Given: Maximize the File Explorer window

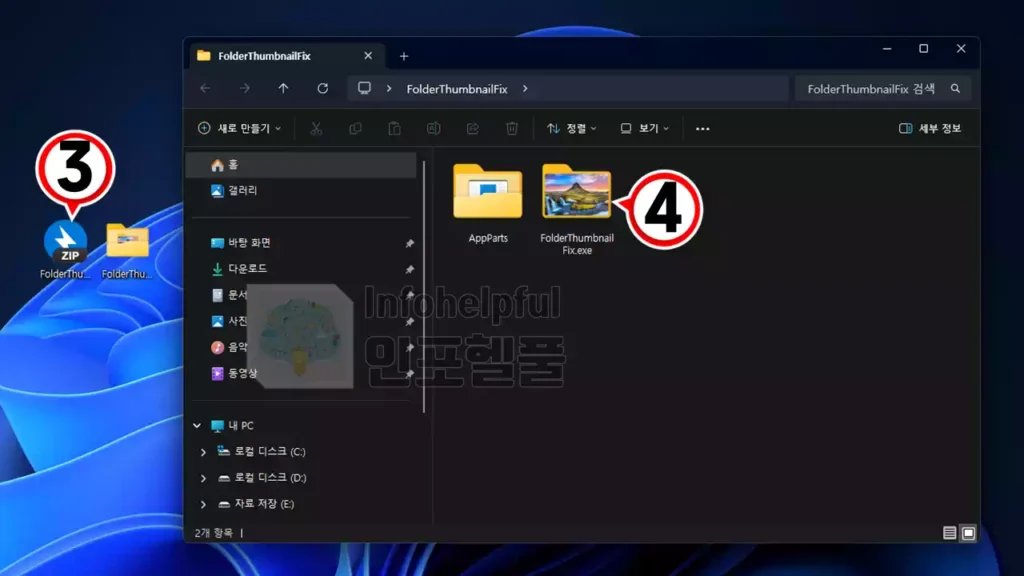Looking at the screenshot, I should tap(923, 49).
